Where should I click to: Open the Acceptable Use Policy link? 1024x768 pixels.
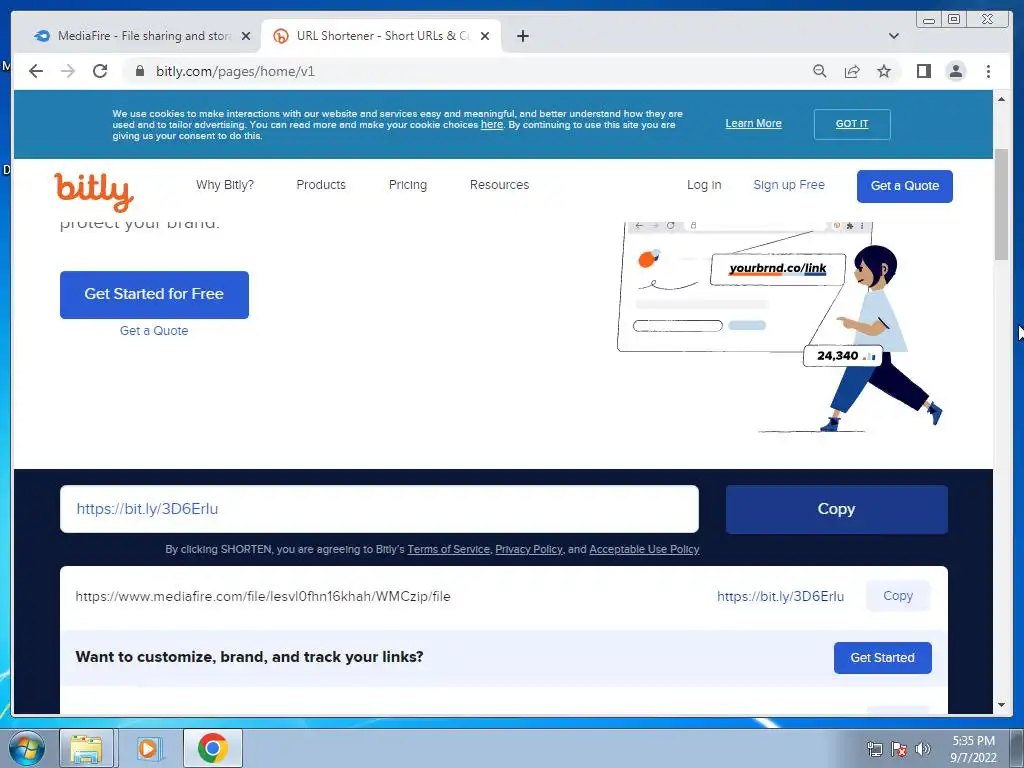(x=644, y=549)
